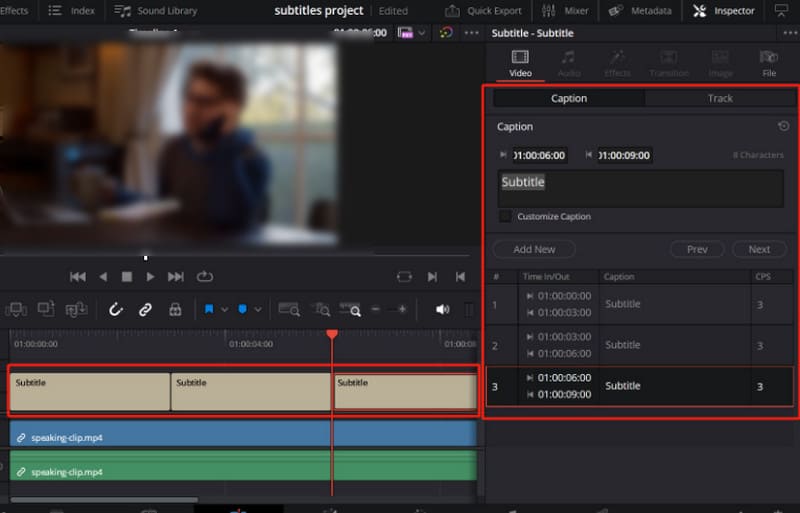Toggle the Inspector panel
This screenshot has height=513, width=800.
(724, 11)
